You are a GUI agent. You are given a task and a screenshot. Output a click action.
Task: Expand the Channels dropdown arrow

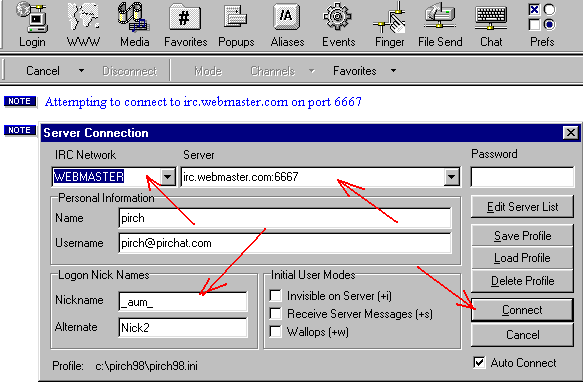(x=312, y=71)
